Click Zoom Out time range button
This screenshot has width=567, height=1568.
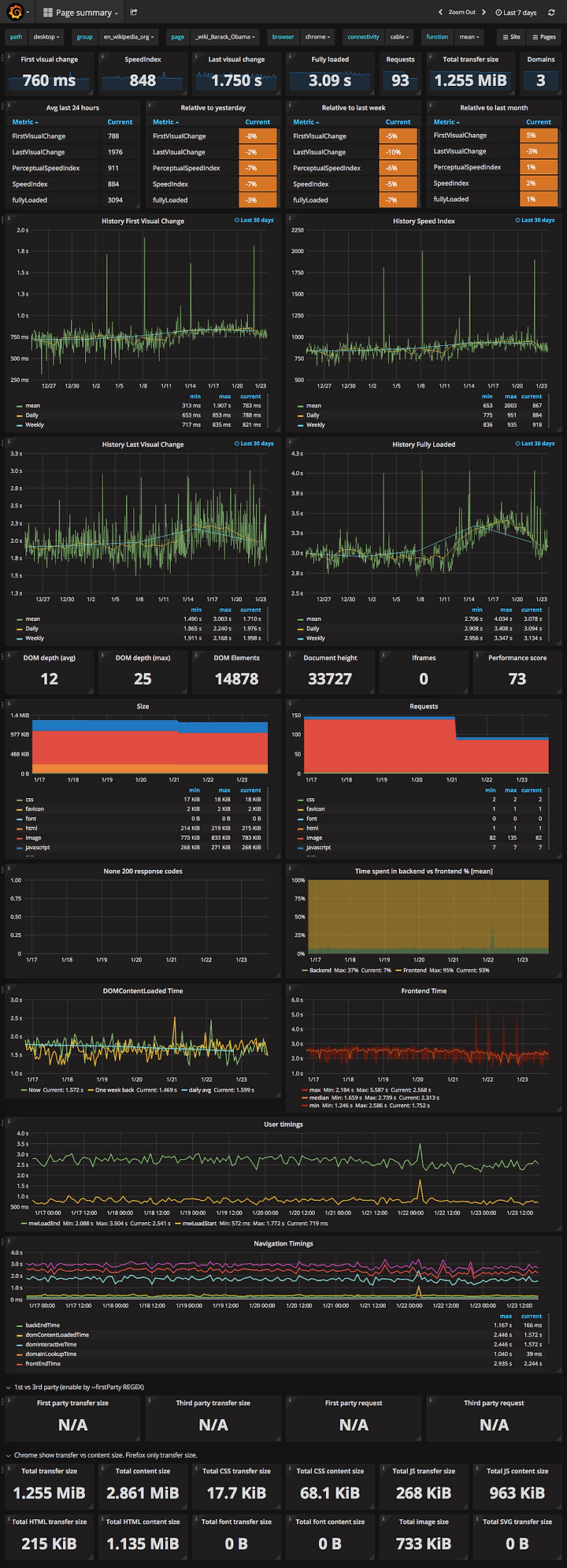click(x=462, y=13)
